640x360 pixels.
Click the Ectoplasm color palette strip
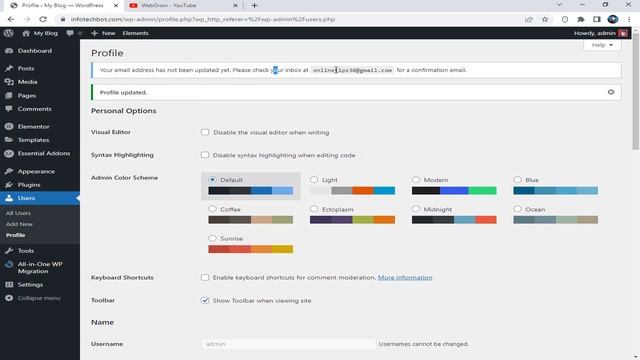352,220
